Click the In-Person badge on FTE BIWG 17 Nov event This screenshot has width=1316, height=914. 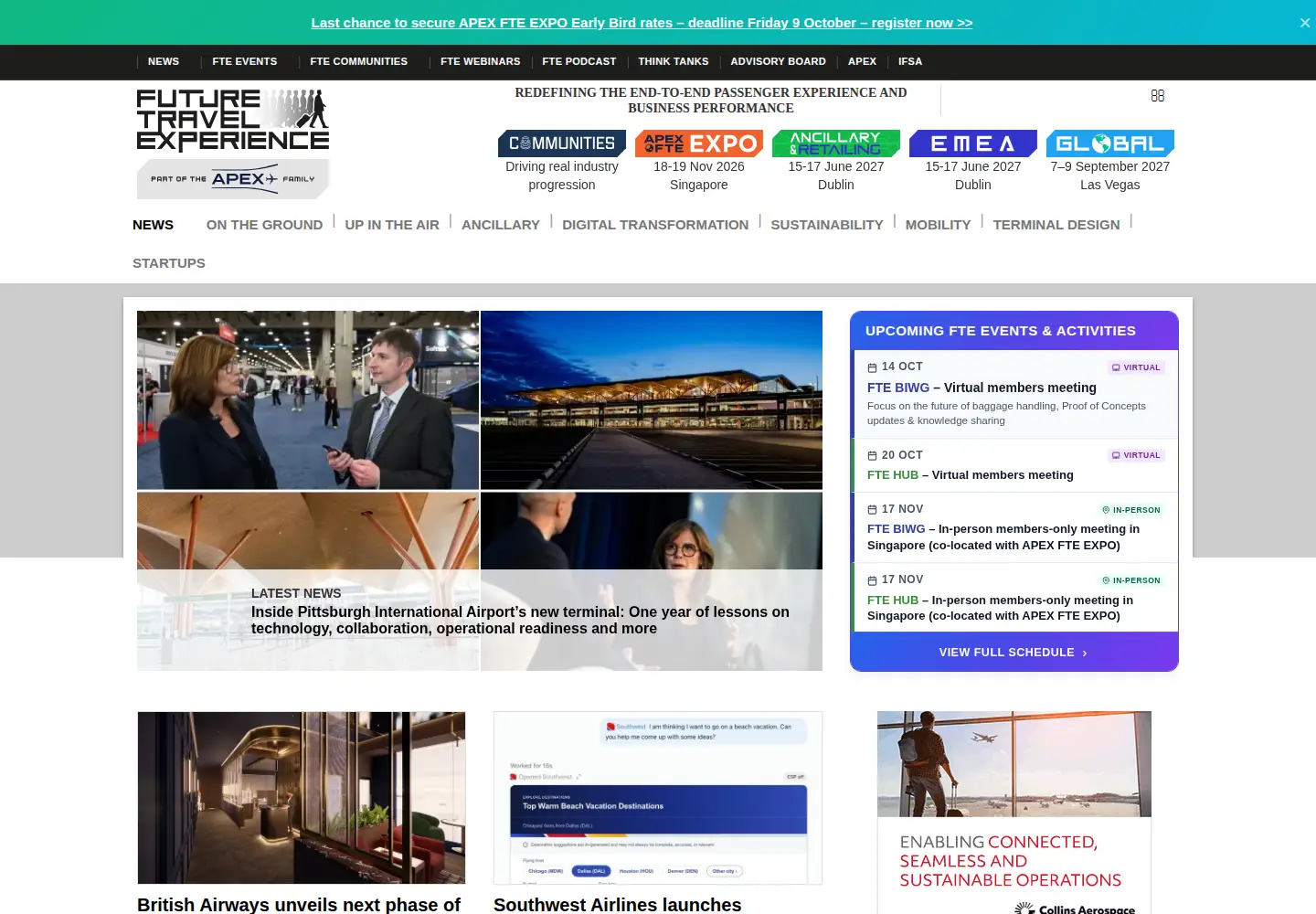(1131, 510)
